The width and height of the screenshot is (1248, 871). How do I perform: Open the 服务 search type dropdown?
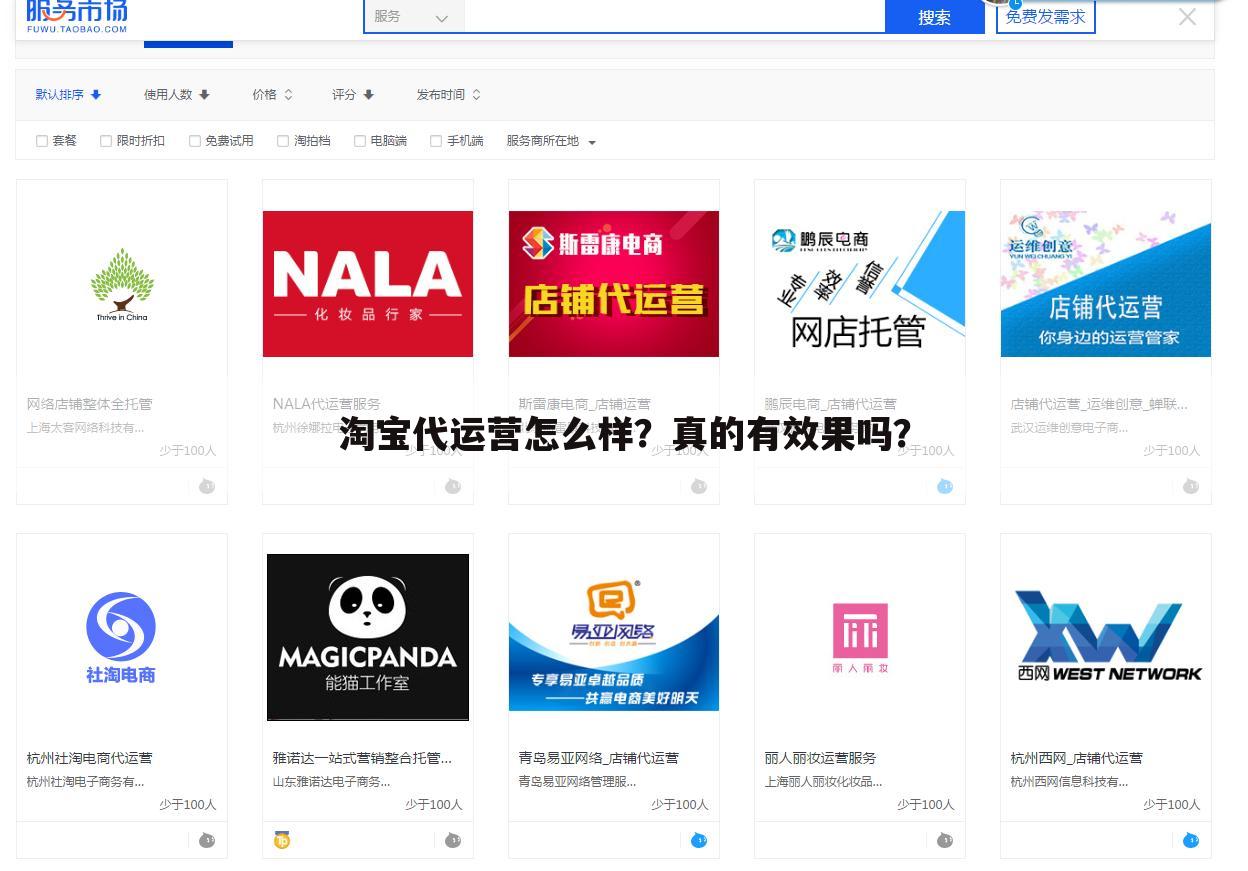coord(412,17)
